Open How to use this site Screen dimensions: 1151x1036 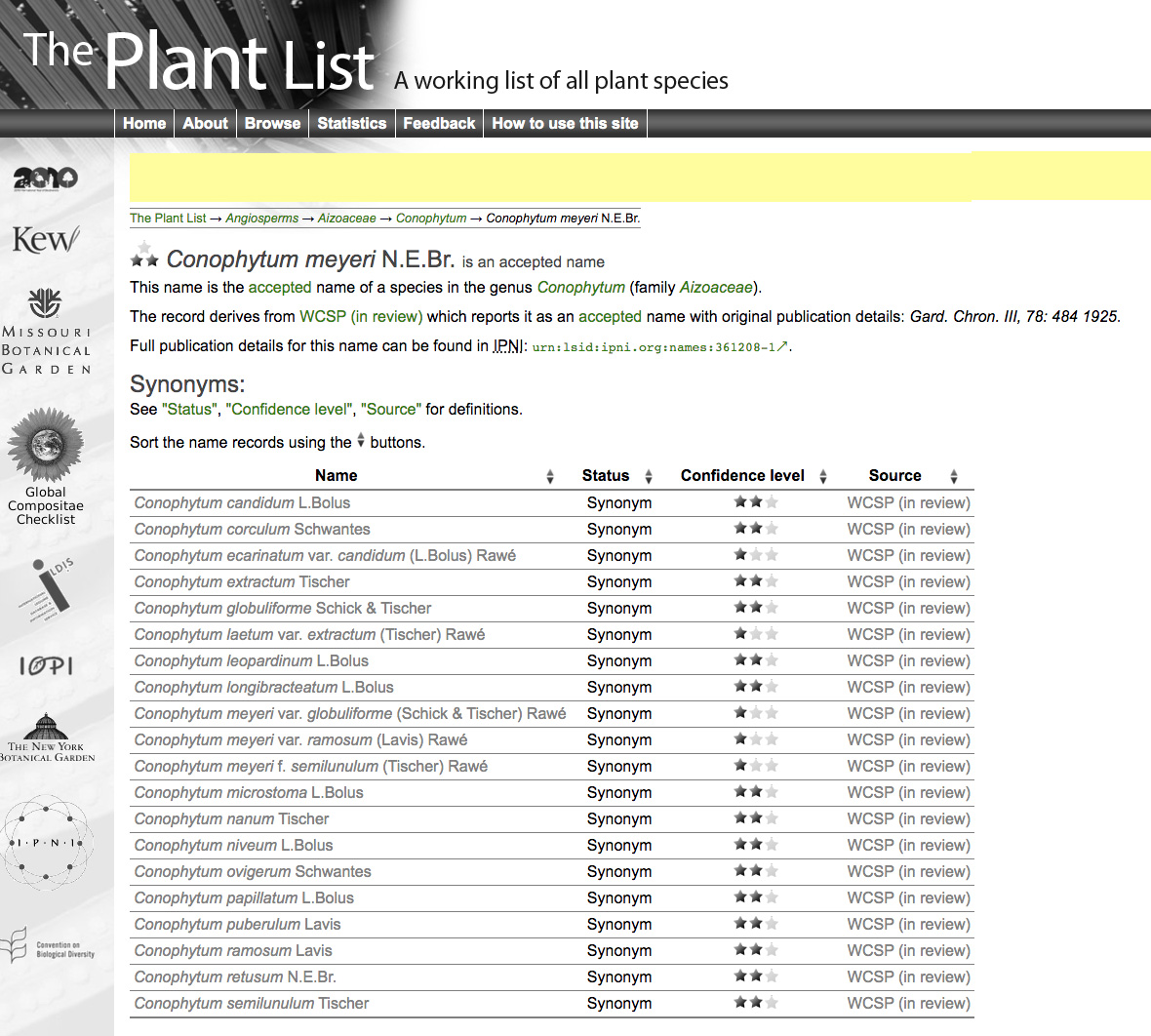pyautogui.click(x=565, y=123)
